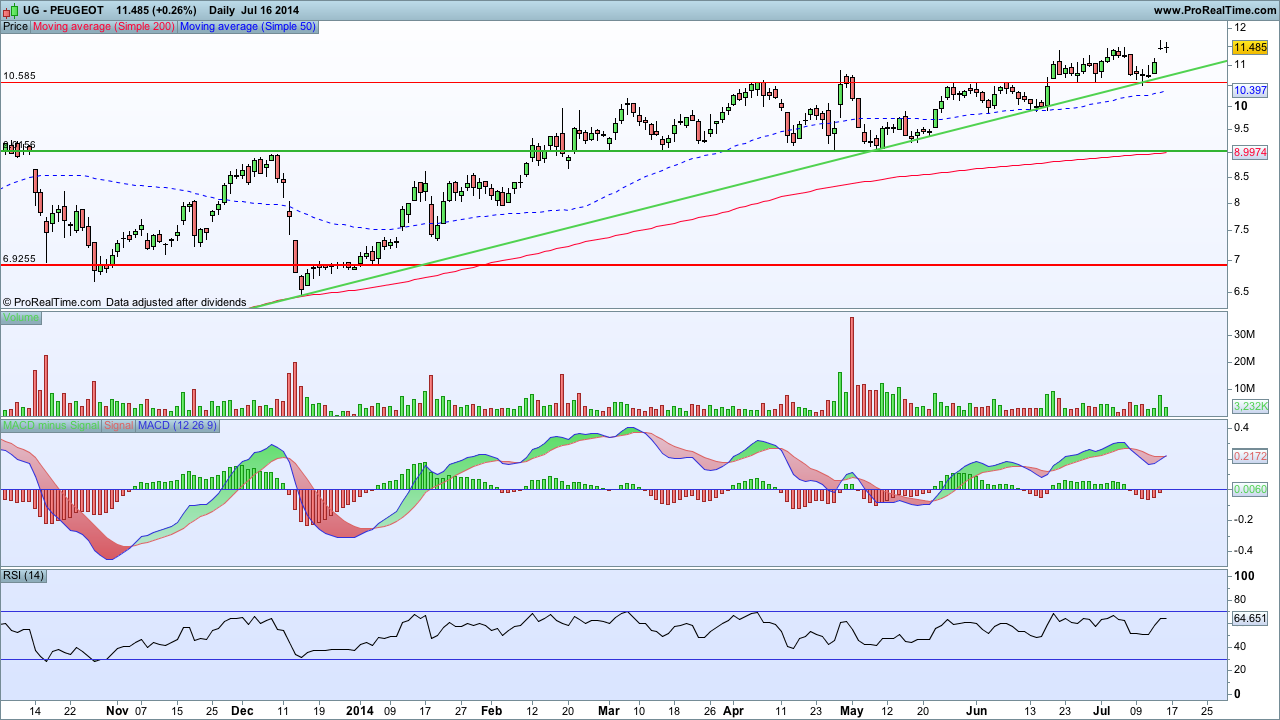1280x720 pixels.
Task: Click the red 8.9974 moving average tag
Action: [1250, 152]
